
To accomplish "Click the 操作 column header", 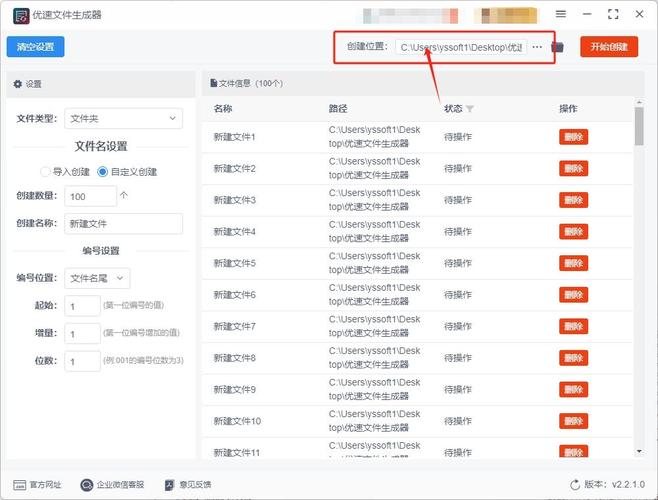I will point(568,109).
